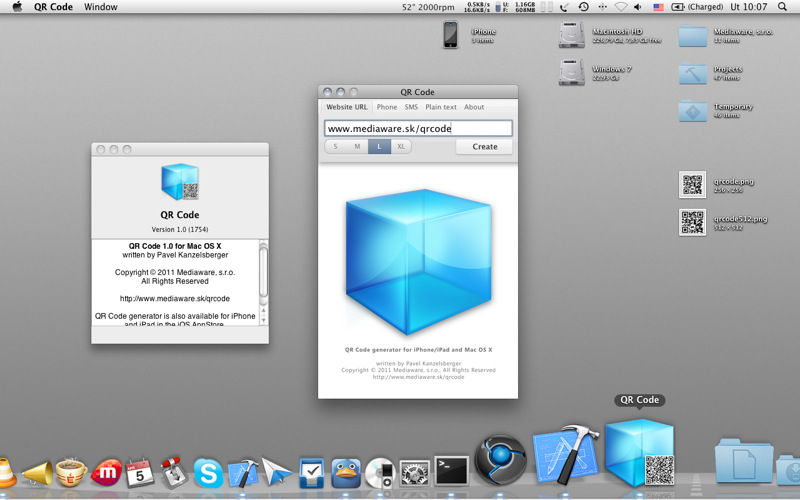Open the yellow megaphone app in the Dock

[x=38, y=473]
